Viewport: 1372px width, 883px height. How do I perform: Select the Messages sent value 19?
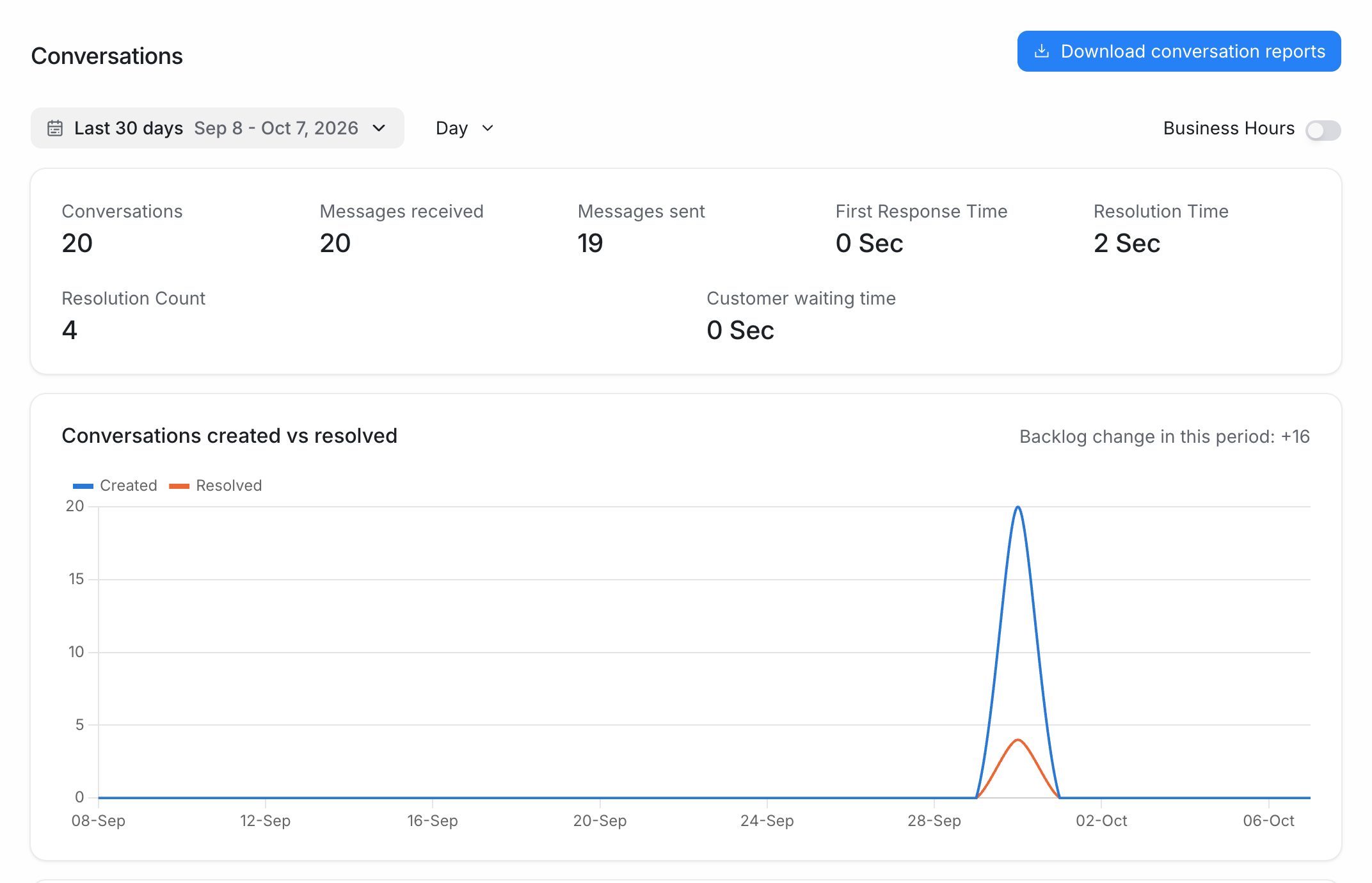[590, 243]
